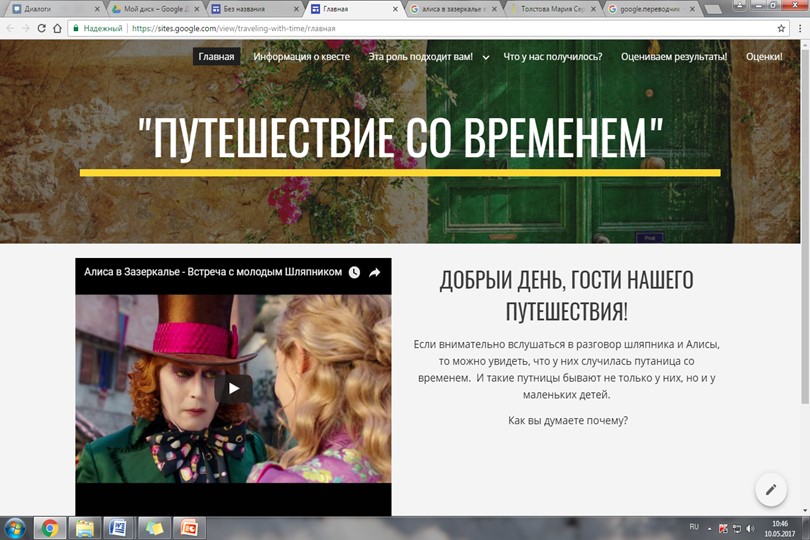Open Chrome's three-dot menu
The height and width of the screenshot is (540, 810).
(x=800, y=28)
